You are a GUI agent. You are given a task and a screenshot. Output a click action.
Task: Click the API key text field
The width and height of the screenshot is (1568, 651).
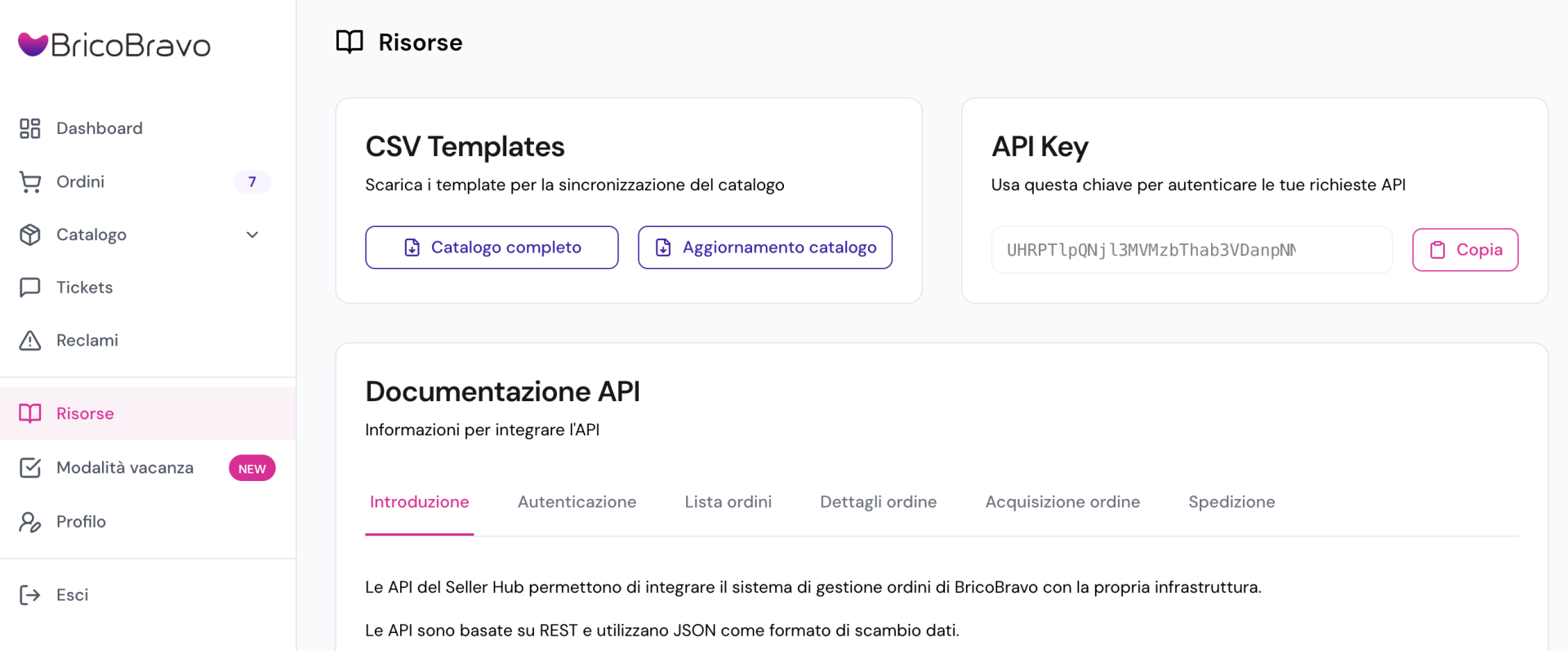pos(1191,250)
